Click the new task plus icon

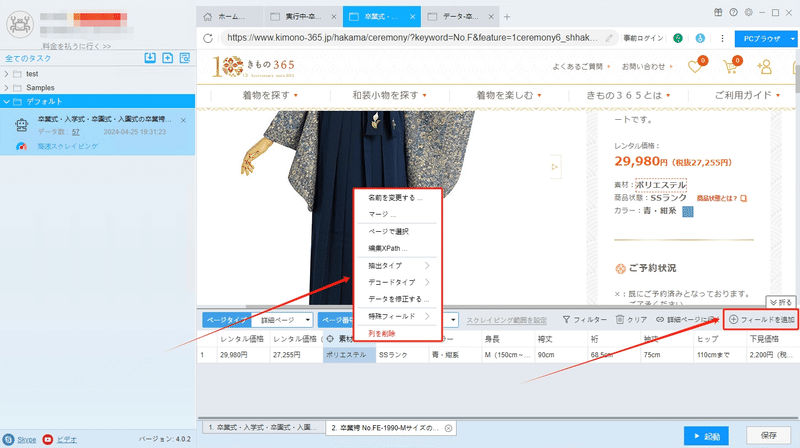[167, 58]
